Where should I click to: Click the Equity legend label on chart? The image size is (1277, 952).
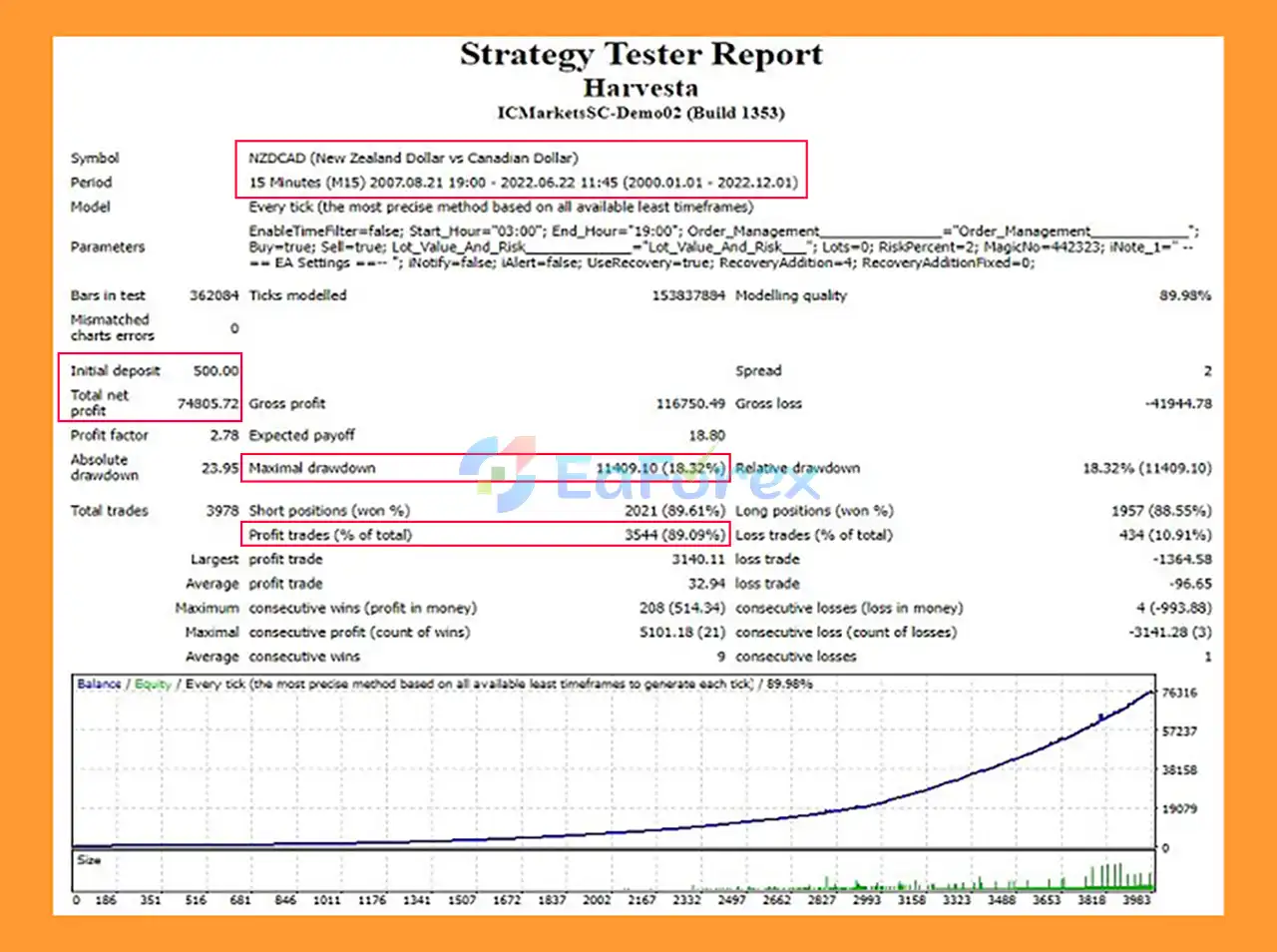[x=153, y=684]
